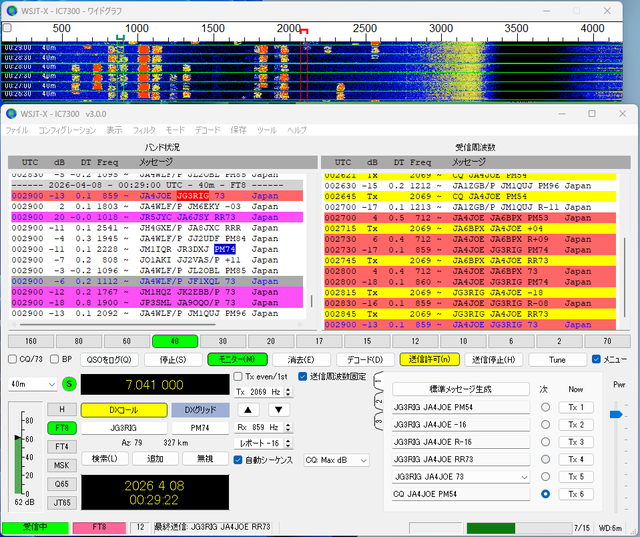This screenshot has height=537, width=640.
Task: Enable the BP checkbox
Action: [x=54, y=359]
